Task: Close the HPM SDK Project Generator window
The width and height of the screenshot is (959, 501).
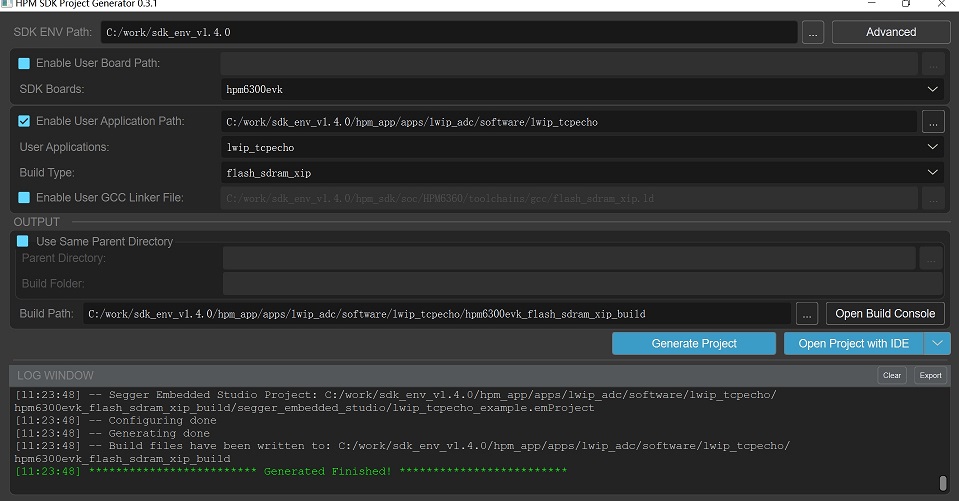Action: 941,4
